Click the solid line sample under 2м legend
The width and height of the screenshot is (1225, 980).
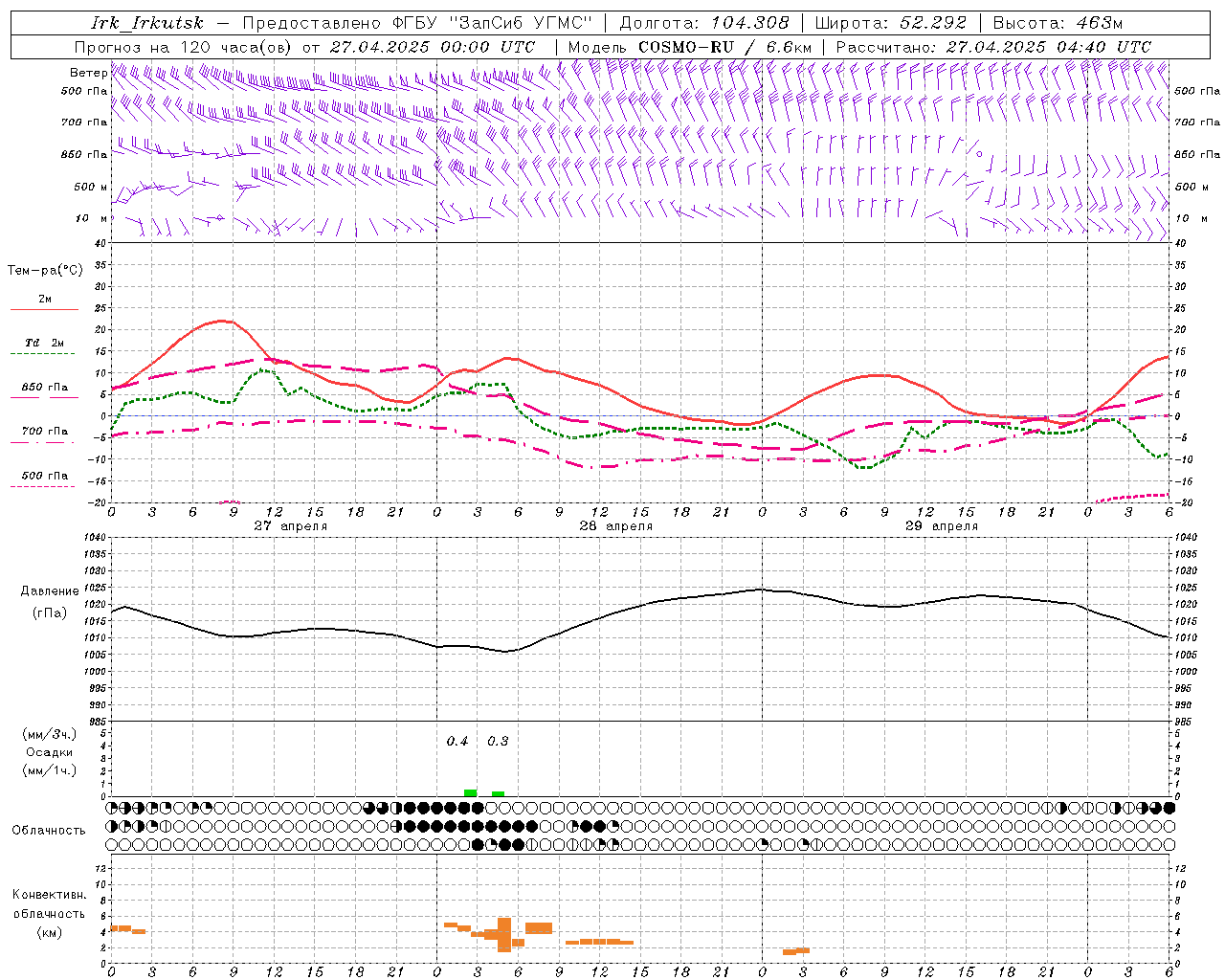click(44, 310)
